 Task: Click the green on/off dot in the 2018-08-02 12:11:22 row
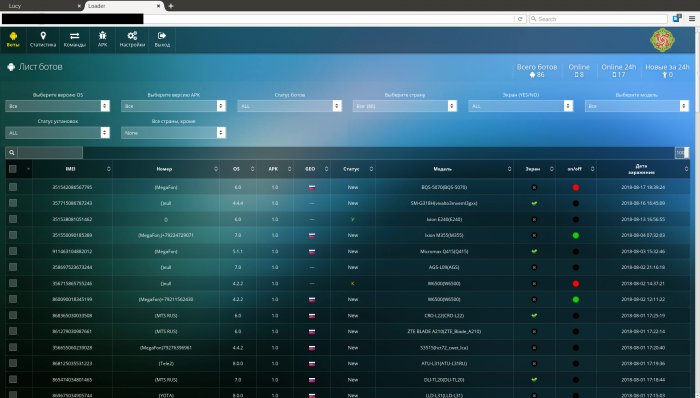[x=576, y=299]
